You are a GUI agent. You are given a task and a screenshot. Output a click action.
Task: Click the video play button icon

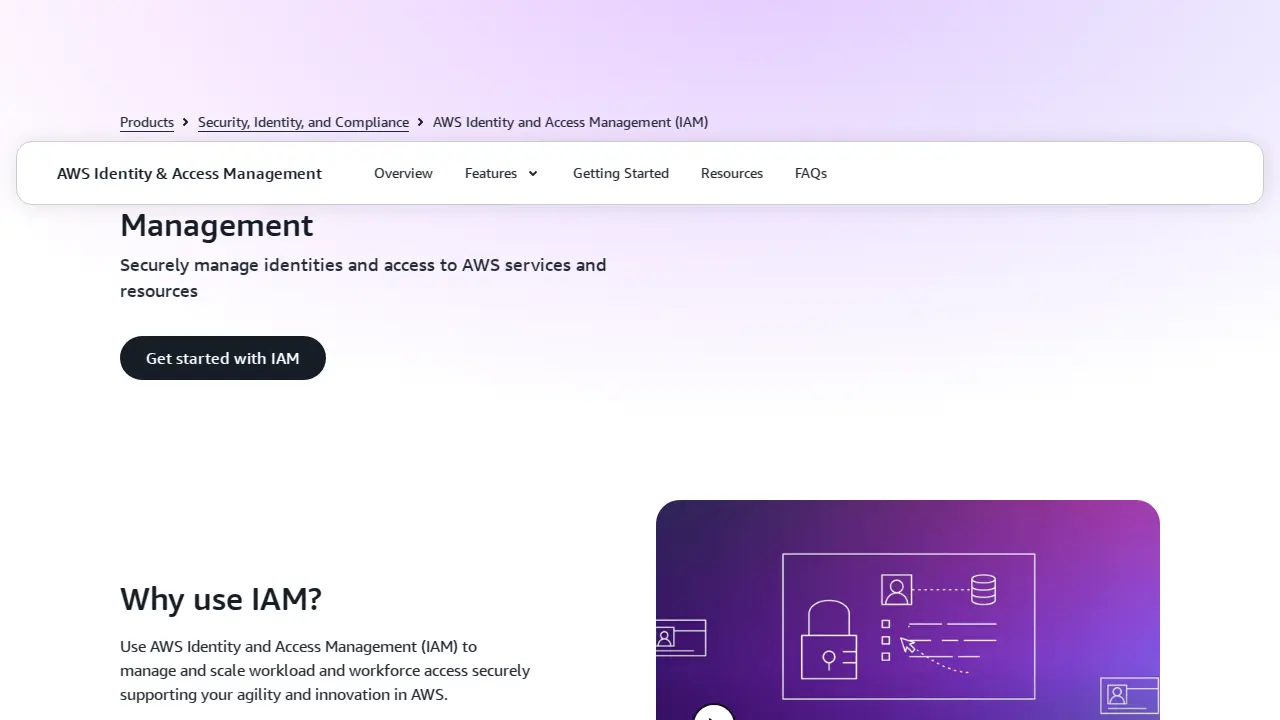click(714, 714)
